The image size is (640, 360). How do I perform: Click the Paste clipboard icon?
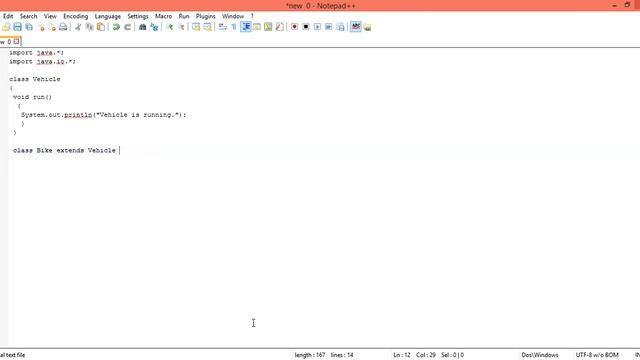point(100,27)
